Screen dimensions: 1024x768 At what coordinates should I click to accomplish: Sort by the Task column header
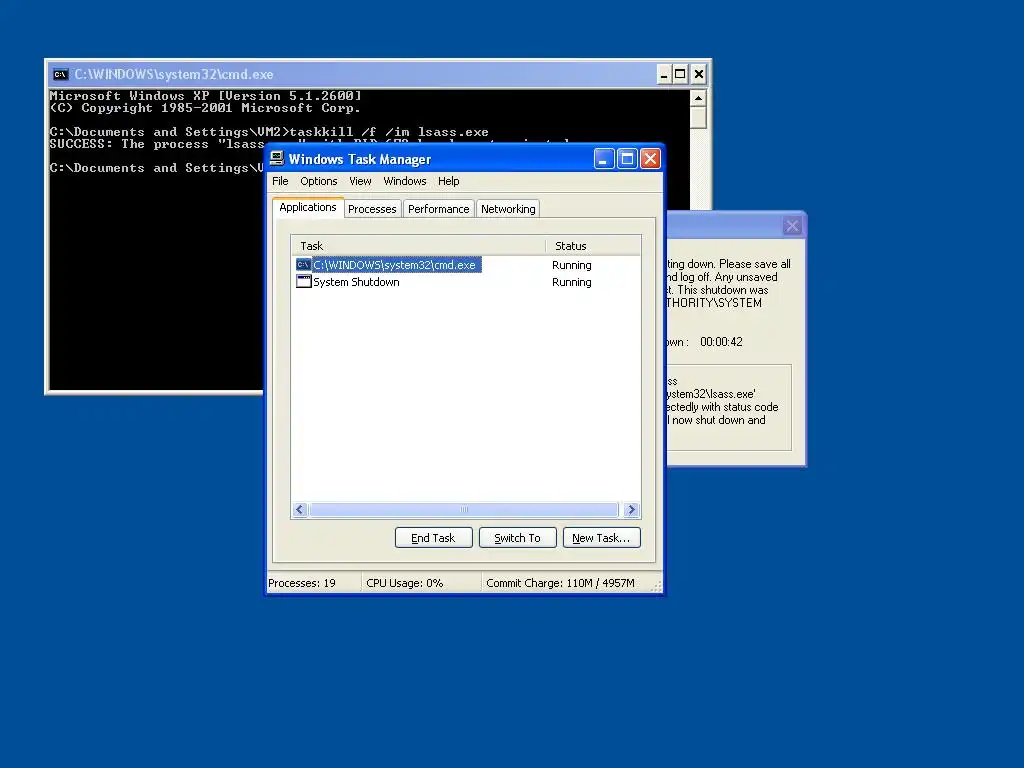click(418, 246)
